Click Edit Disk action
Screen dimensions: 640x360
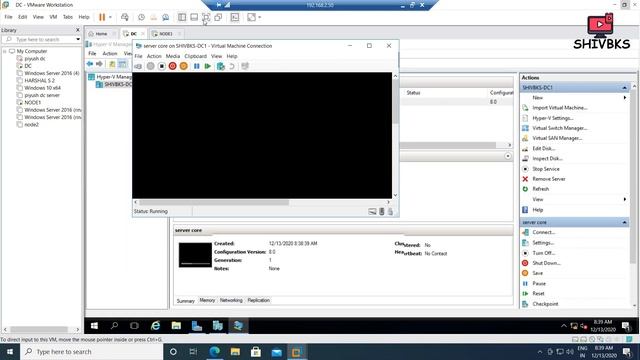click(x=543, y=149)
